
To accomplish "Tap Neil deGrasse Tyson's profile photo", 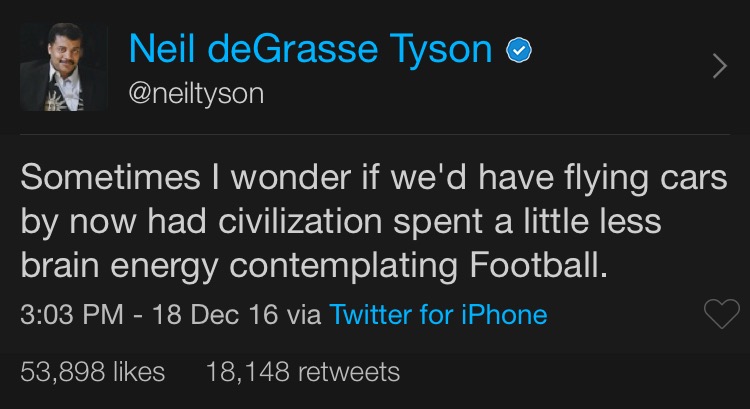I will (66, 66).
